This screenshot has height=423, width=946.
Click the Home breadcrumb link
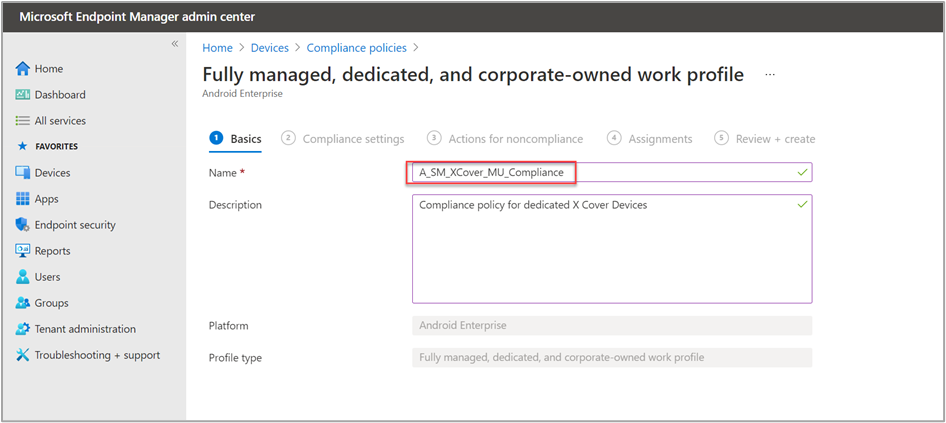[217, 48]
